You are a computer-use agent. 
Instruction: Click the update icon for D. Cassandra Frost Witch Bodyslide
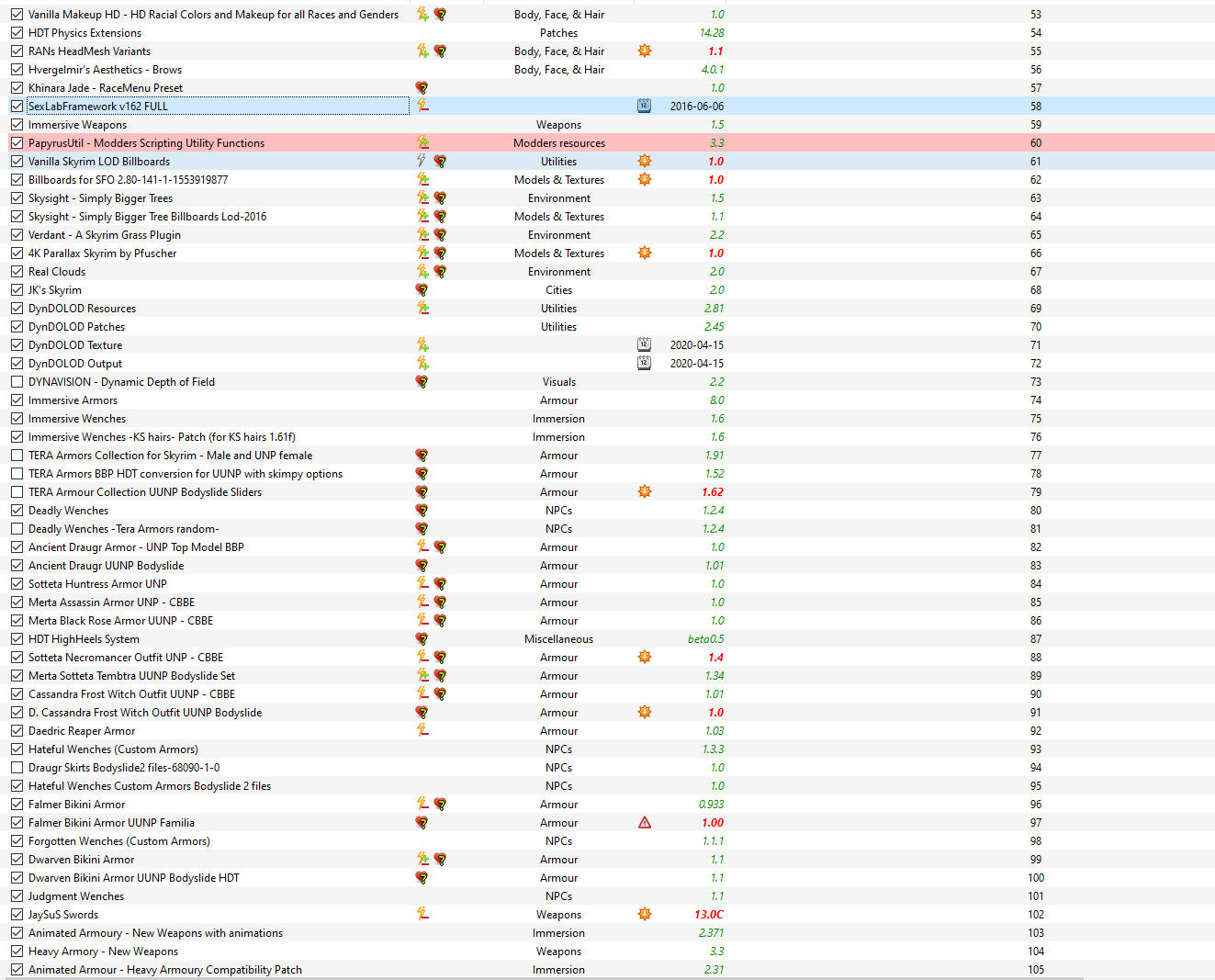click(x=645, y=712)
